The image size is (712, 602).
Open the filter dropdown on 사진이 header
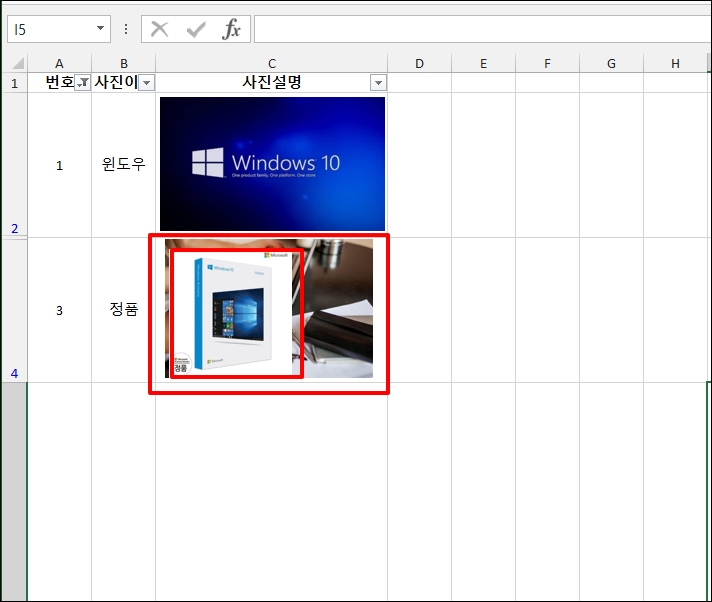pyautogui.click(x=146, y=83)
